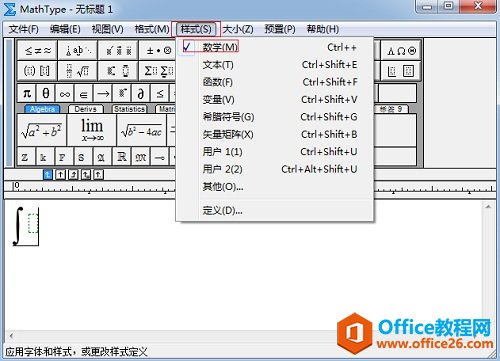Insert the square root of b²−4ac expression
Viewport: 500px width, 361px height.
click(142, 130)
